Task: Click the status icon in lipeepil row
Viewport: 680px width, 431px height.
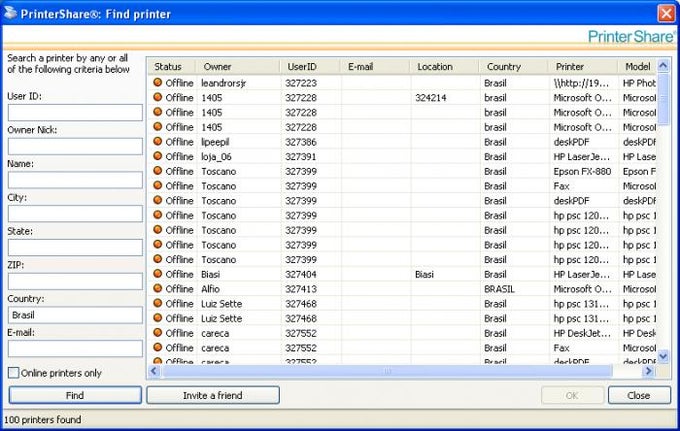Action: [157, 141]
